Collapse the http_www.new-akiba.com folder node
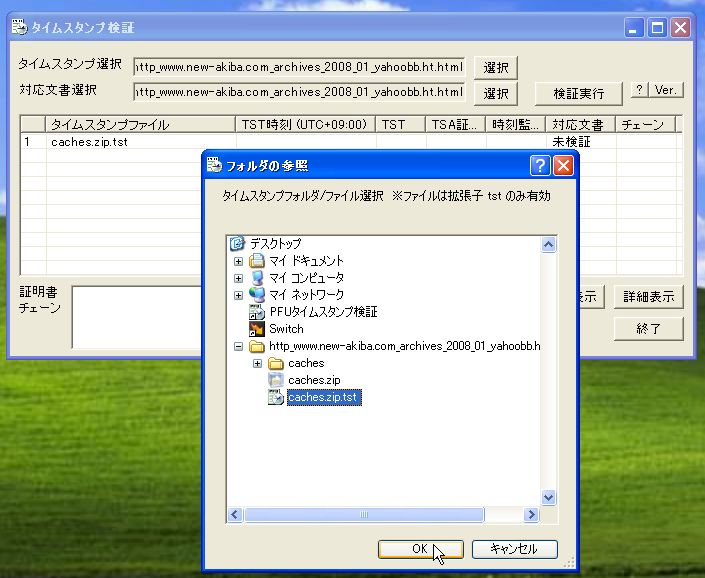The width and height of the screenshot is (705, 578). coord(238,347)
